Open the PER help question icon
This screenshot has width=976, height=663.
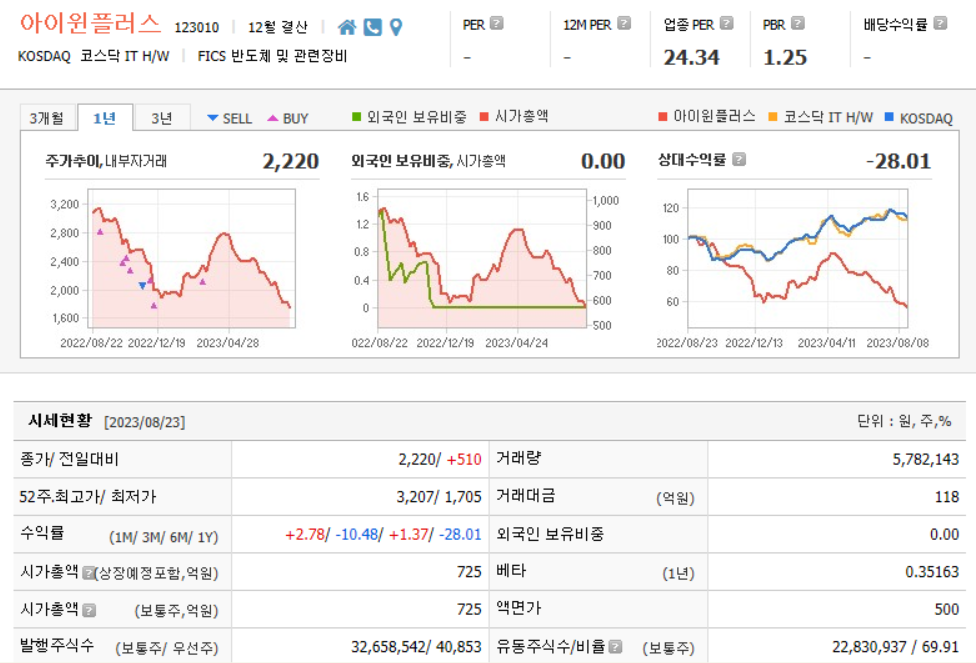496,24
